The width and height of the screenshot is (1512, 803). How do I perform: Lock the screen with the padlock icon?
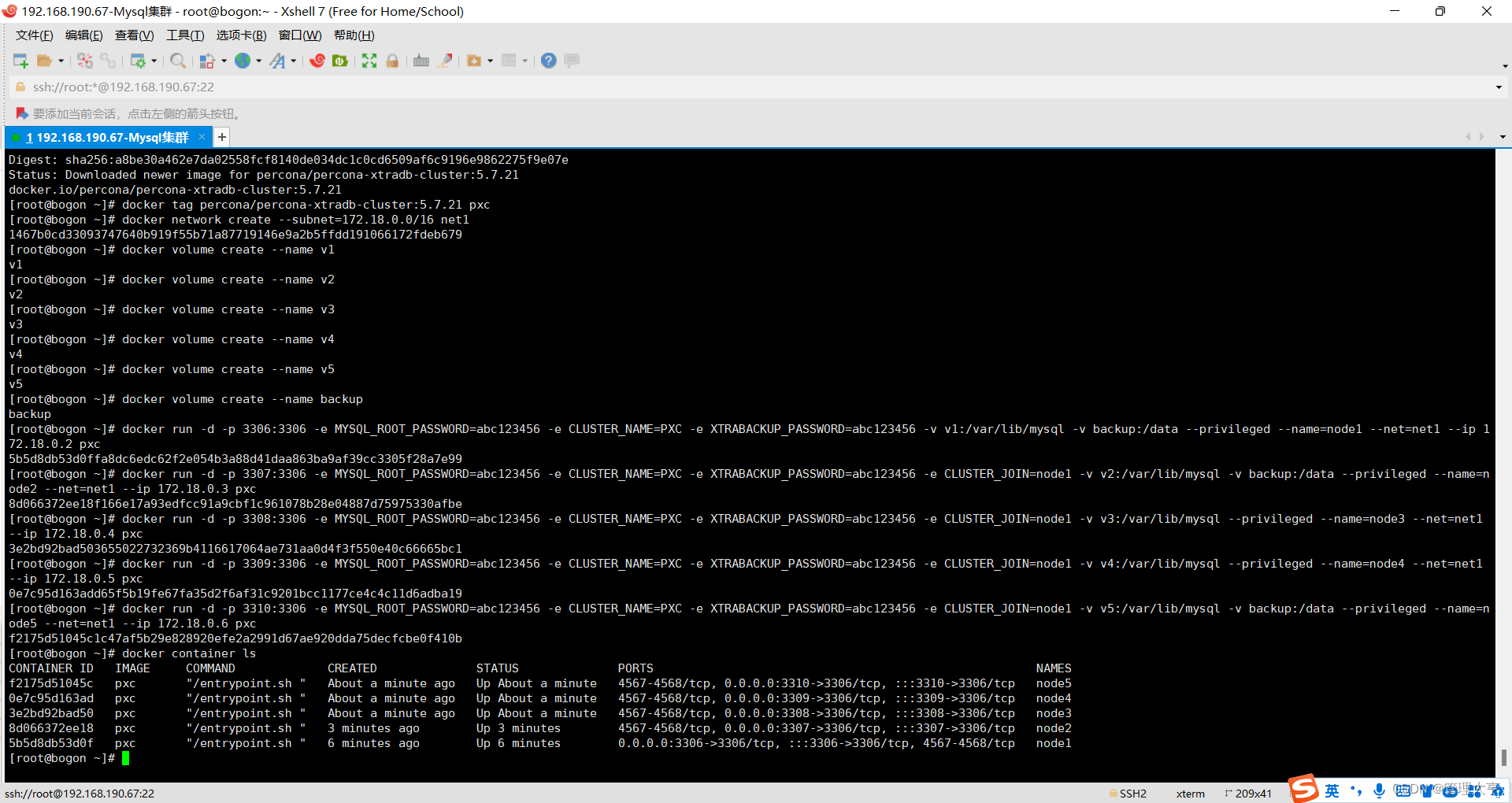(x=392, y=61)
